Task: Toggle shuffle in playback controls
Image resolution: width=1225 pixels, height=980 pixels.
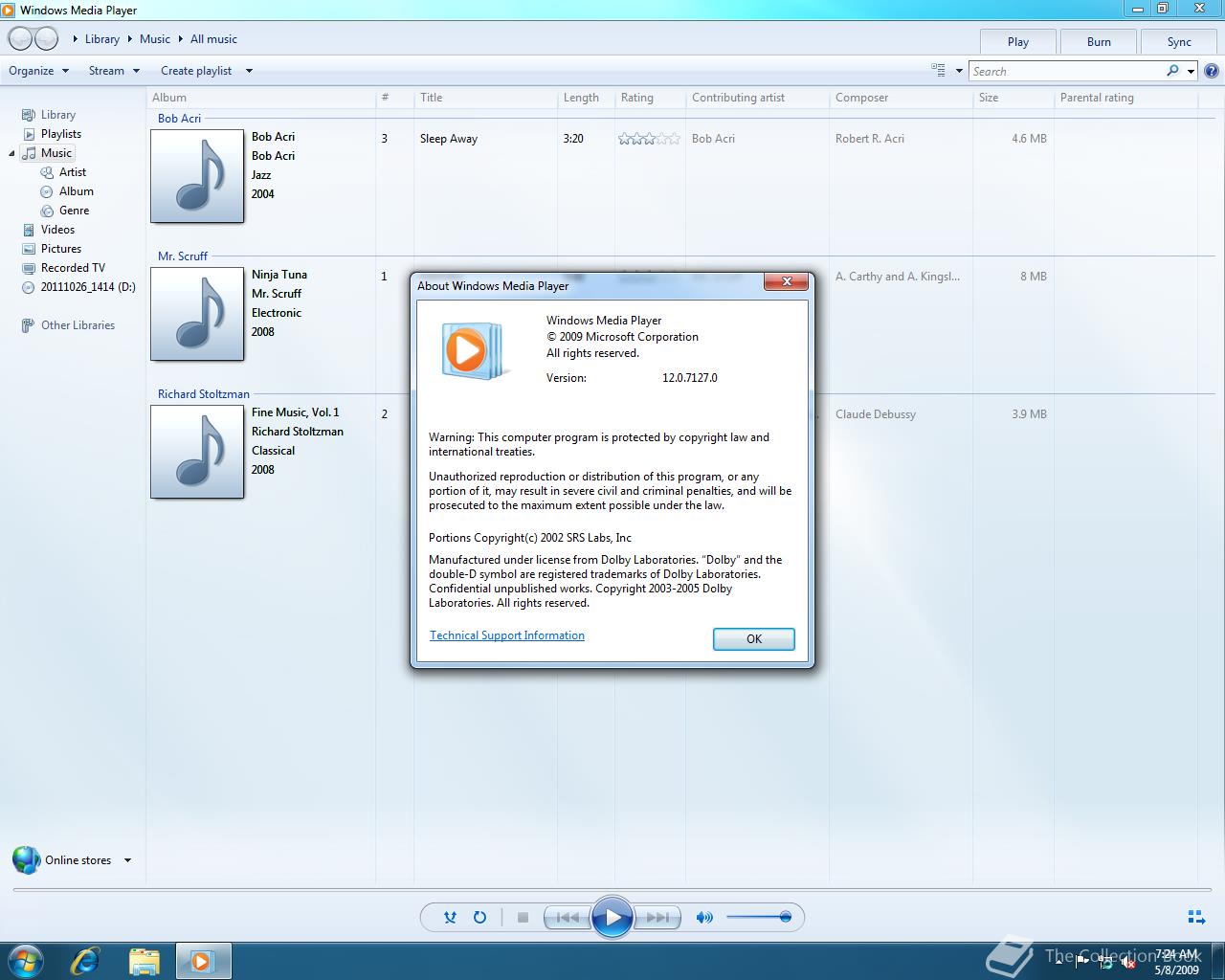Action: [450, 917]
